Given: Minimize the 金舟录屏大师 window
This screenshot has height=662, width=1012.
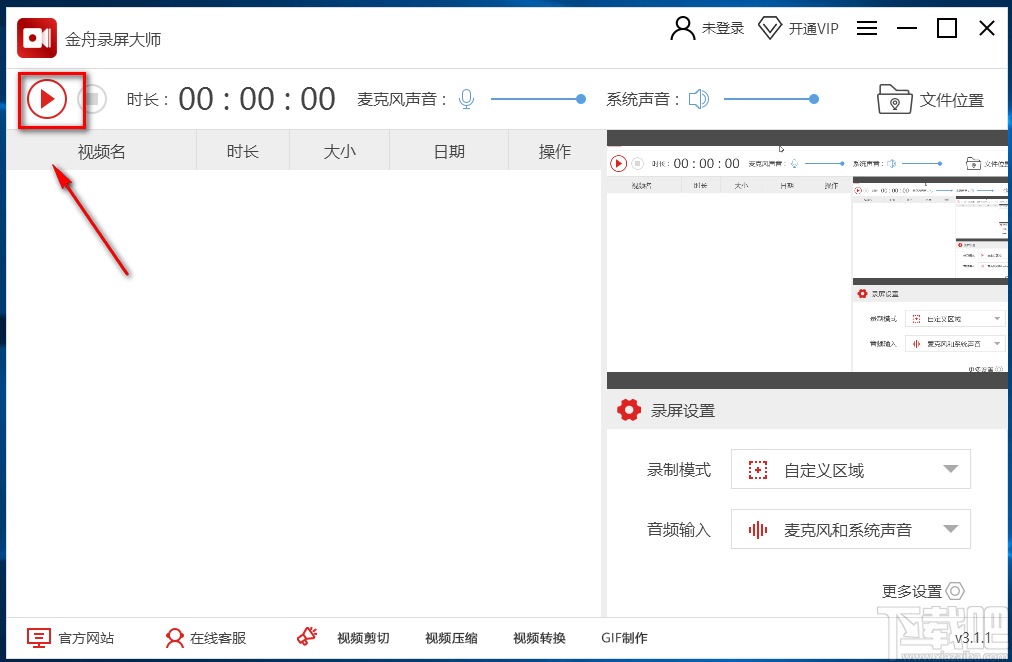Looking at the screenshot, I should [907, 28].
